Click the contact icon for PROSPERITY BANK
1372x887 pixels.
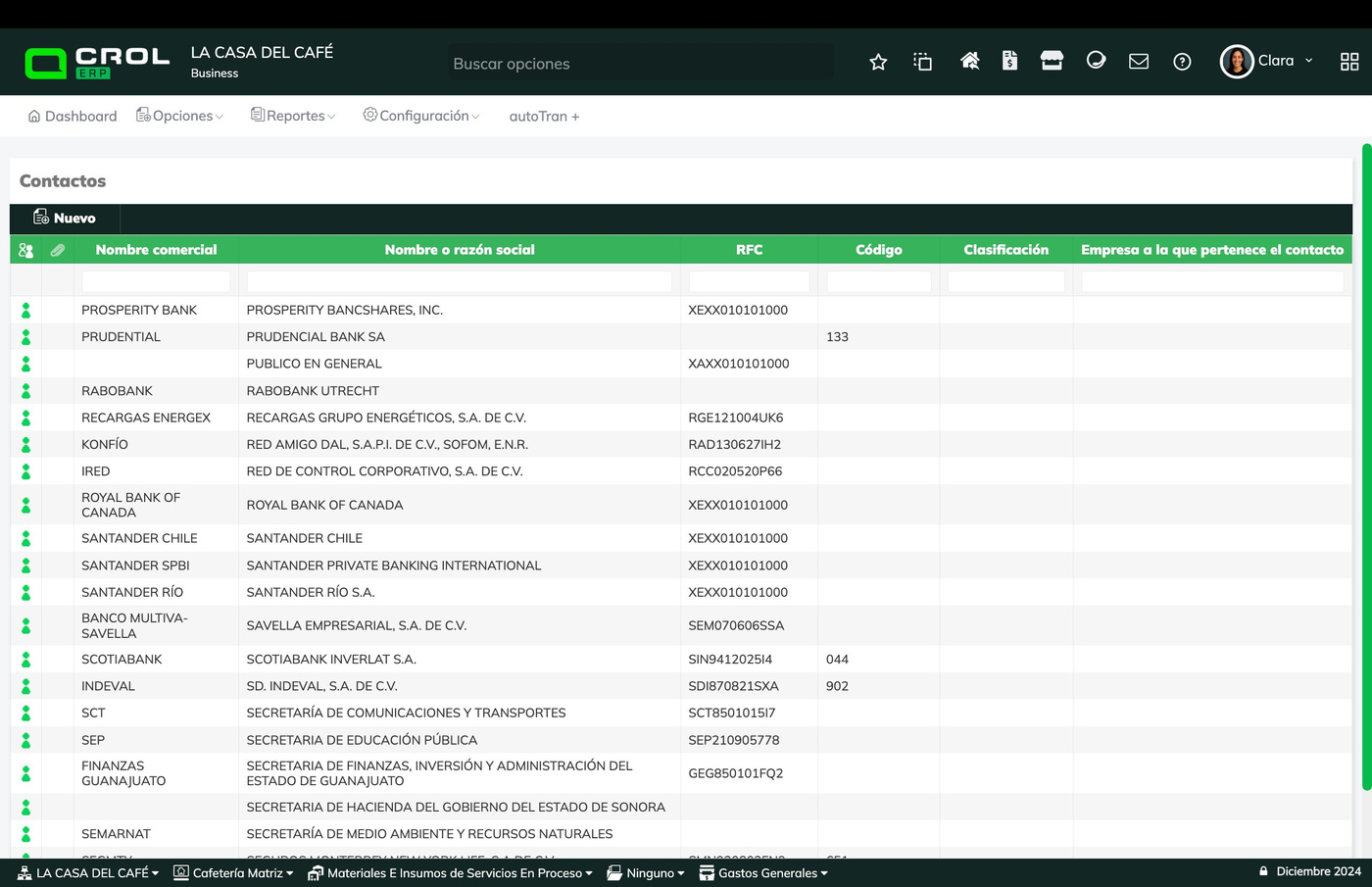(x=25, y=310)
